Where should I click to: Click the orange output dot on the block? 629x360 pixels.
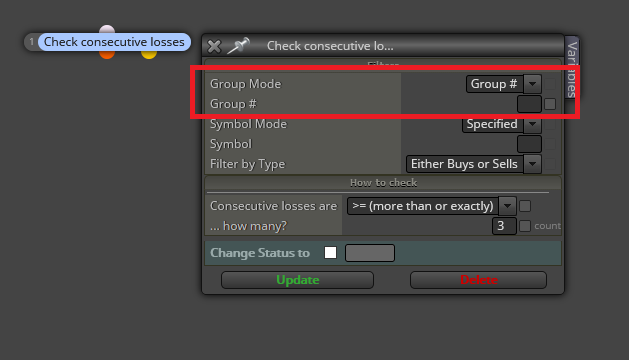tap(107, 55)
